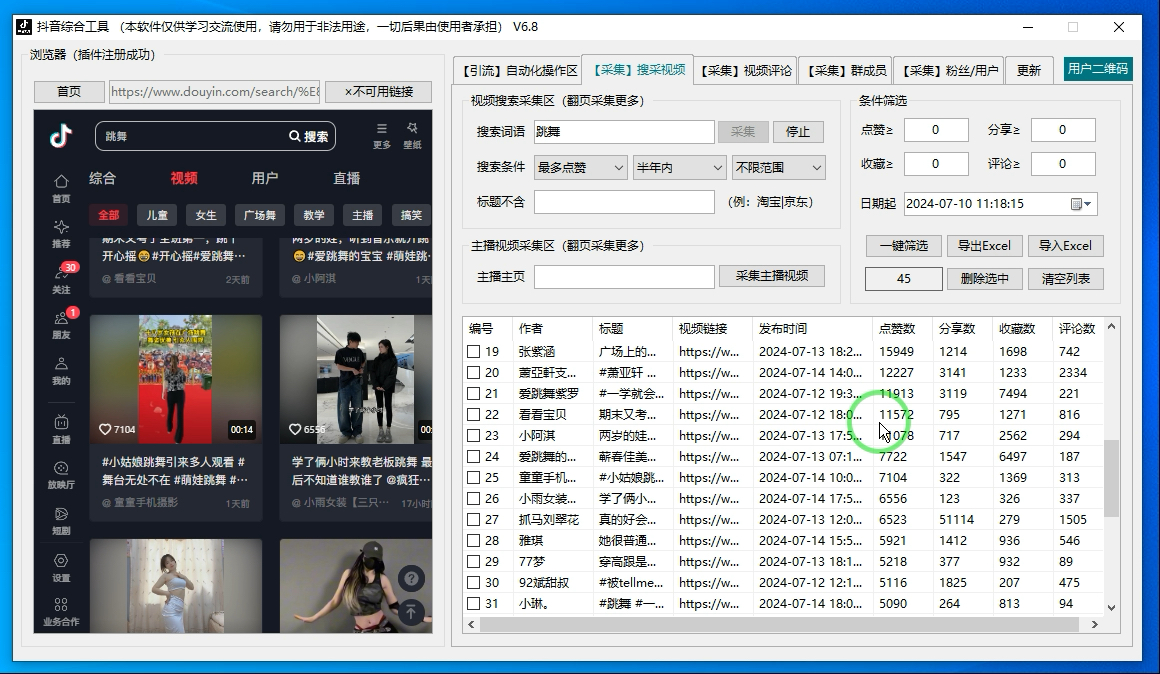Open the 更新 tab
Screen dimensions: 1160x674
1028,70
